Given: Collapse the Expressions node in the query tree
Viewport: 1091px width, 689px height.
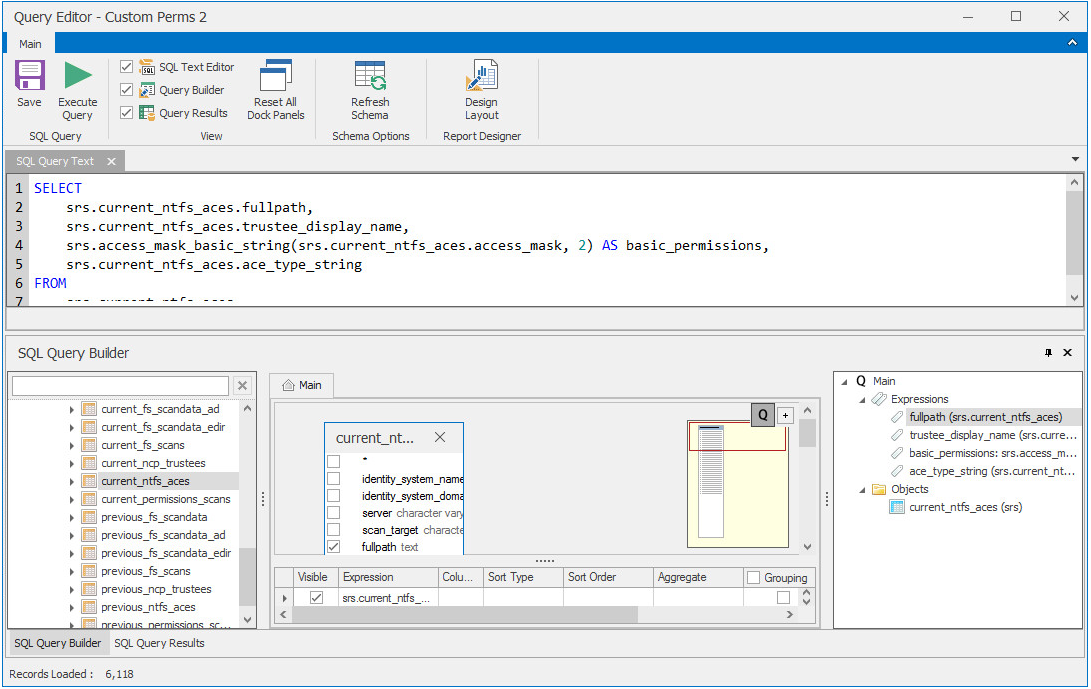Looking at the screenshot, I should click(x=861, y=399).
